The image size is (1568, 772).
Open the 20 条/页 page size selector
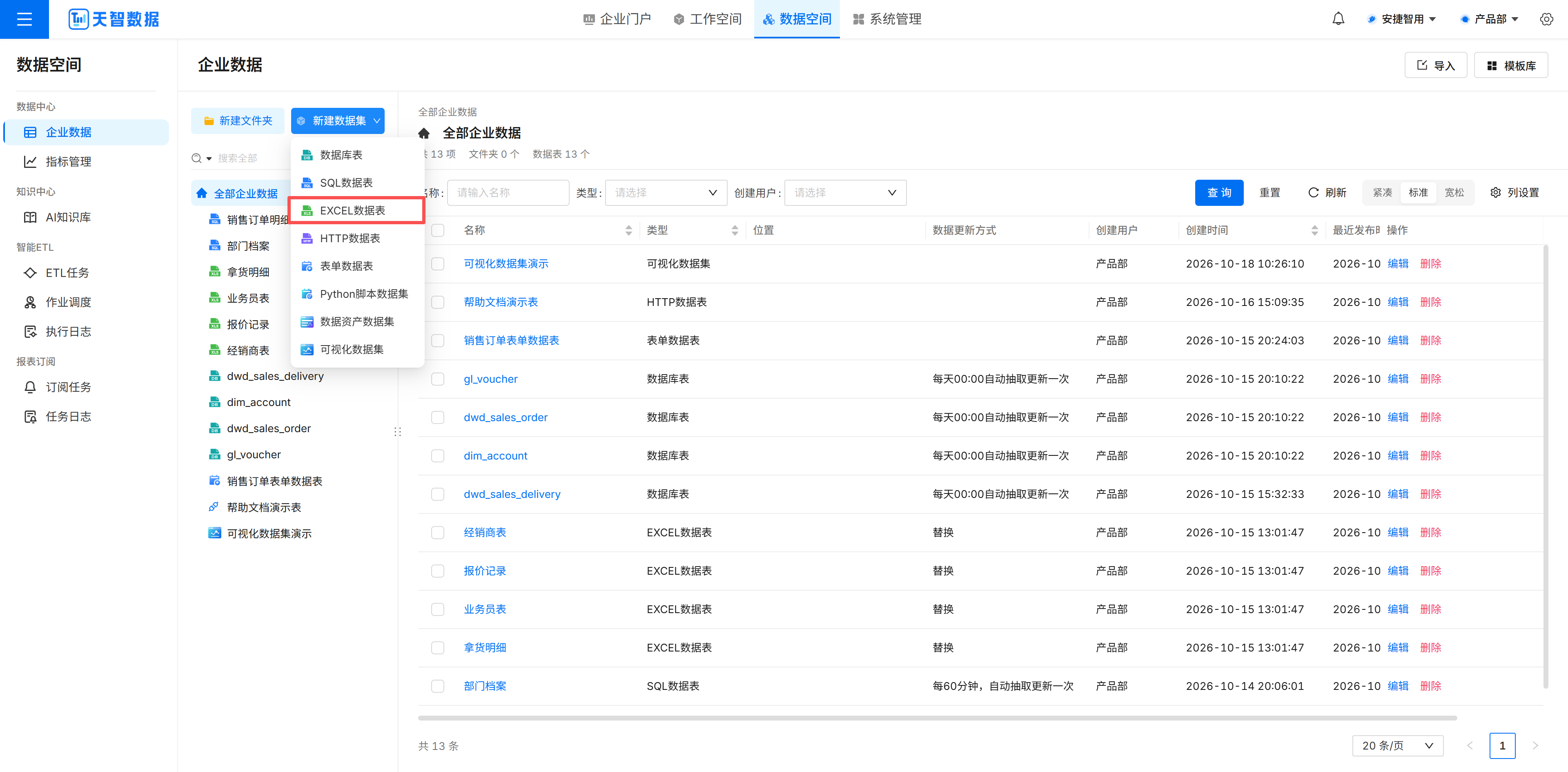(1398, 745)
